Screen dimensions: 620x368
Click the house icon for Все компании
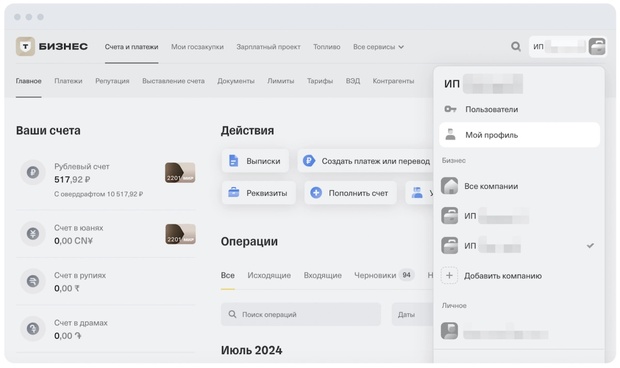point(450,186)
